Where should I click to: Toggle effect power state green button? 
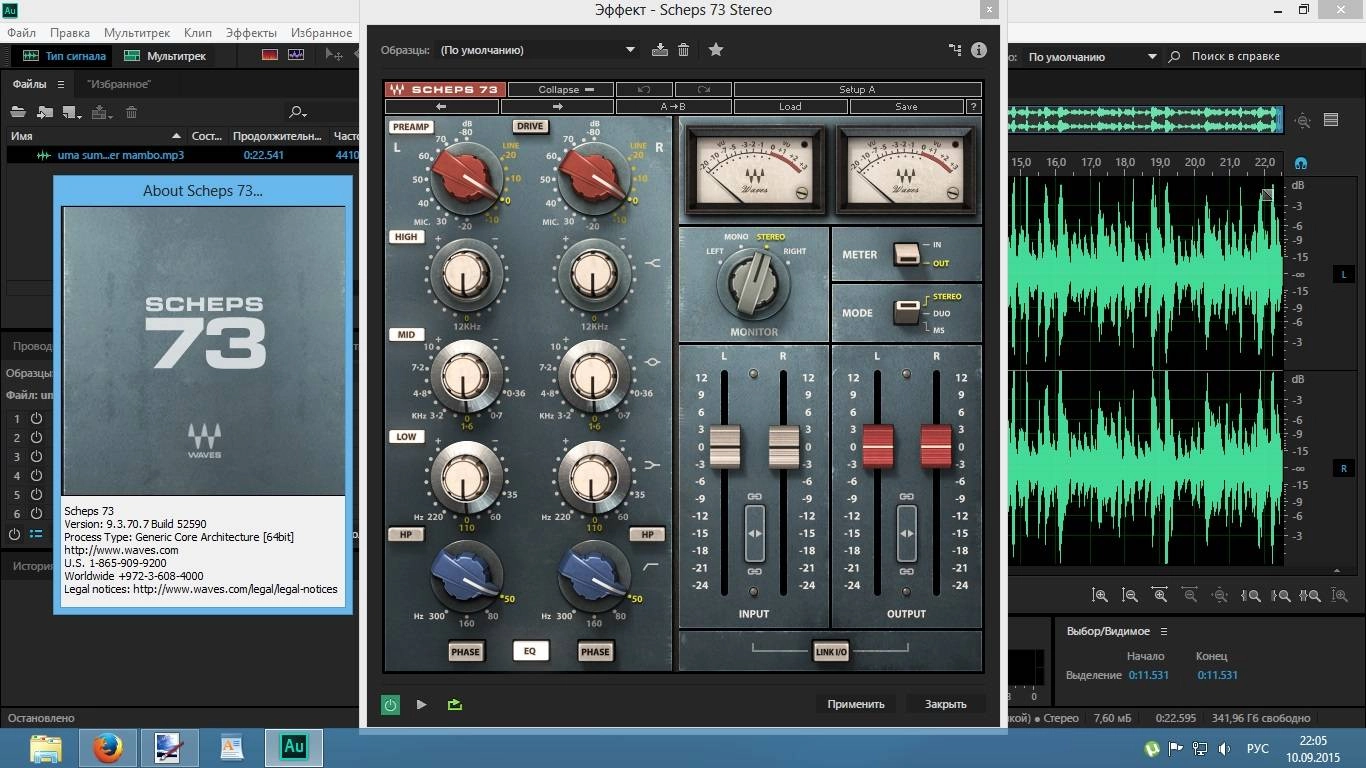[x=390, y=704]
